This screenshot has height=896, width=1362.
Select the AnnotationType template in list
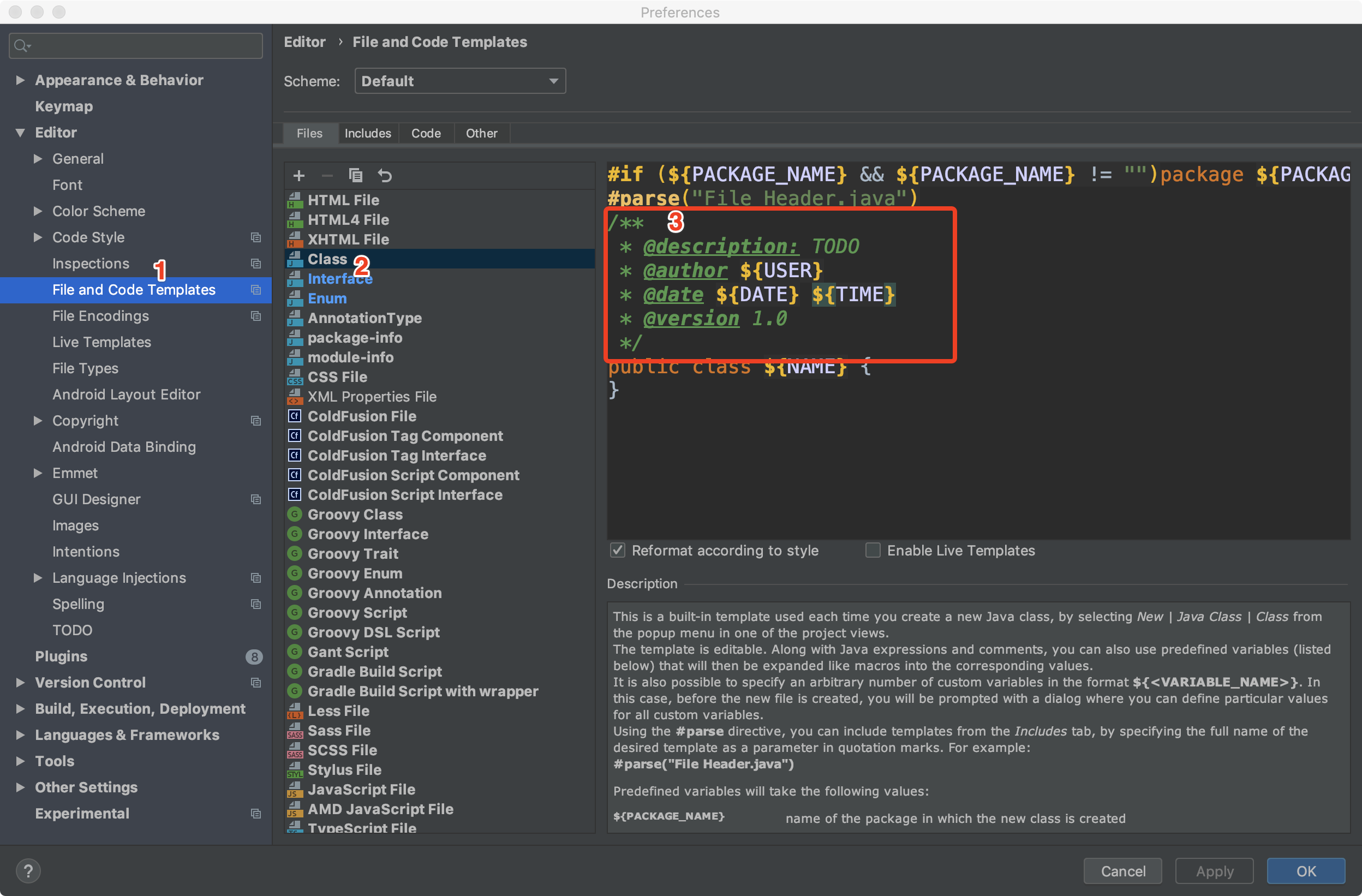[x=365, y=318]
